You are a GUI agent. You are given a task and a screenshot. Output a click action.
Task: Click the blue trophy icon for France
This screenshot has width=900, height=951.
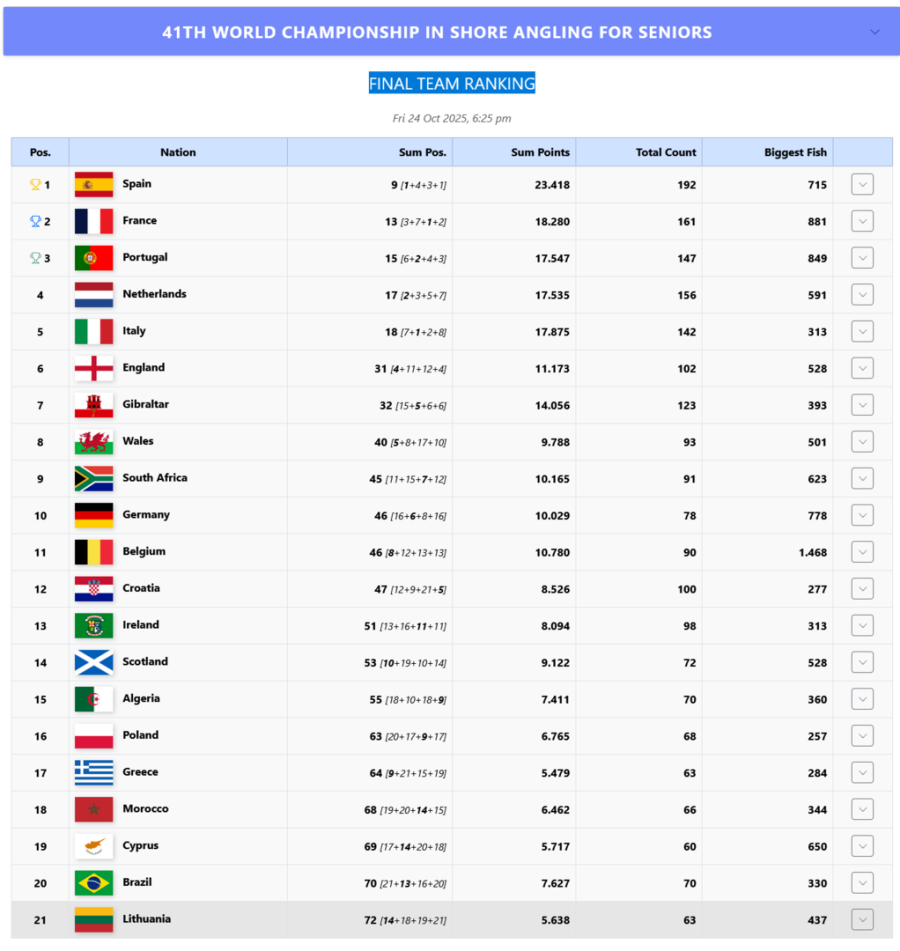[35, 221]
